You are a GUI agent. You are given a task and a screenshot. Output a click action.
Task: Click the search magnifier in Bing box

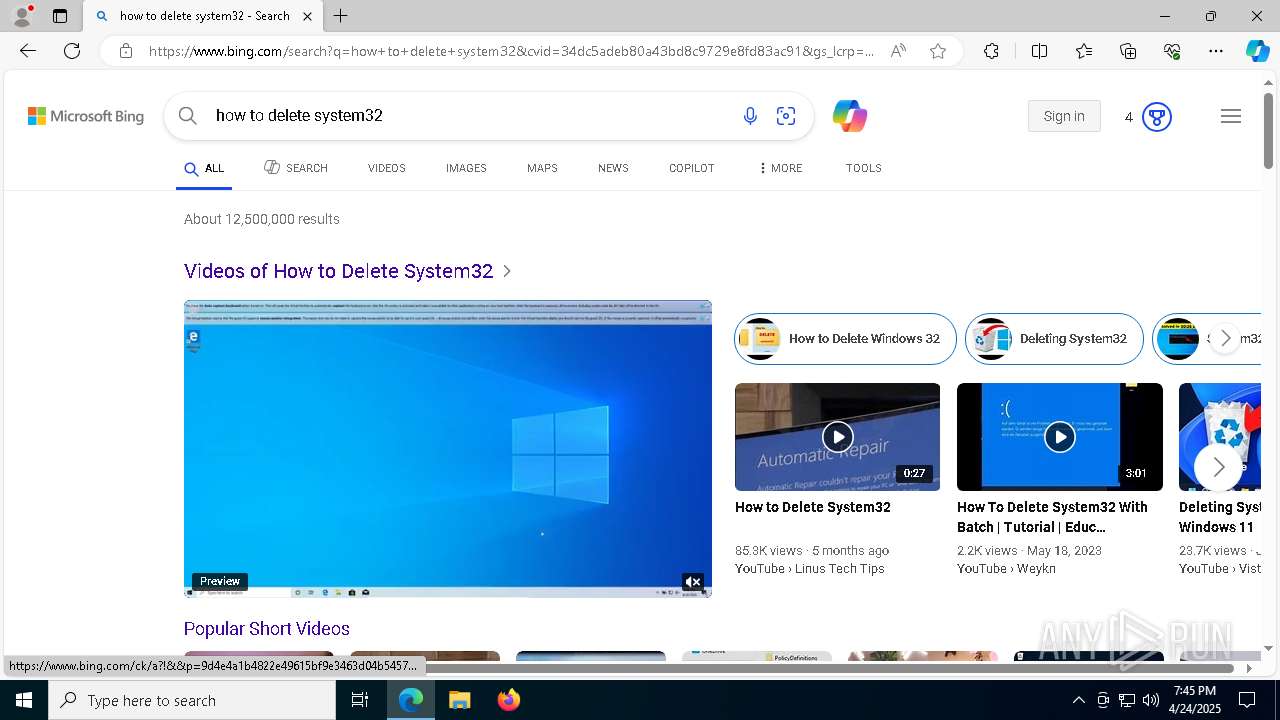187,116
